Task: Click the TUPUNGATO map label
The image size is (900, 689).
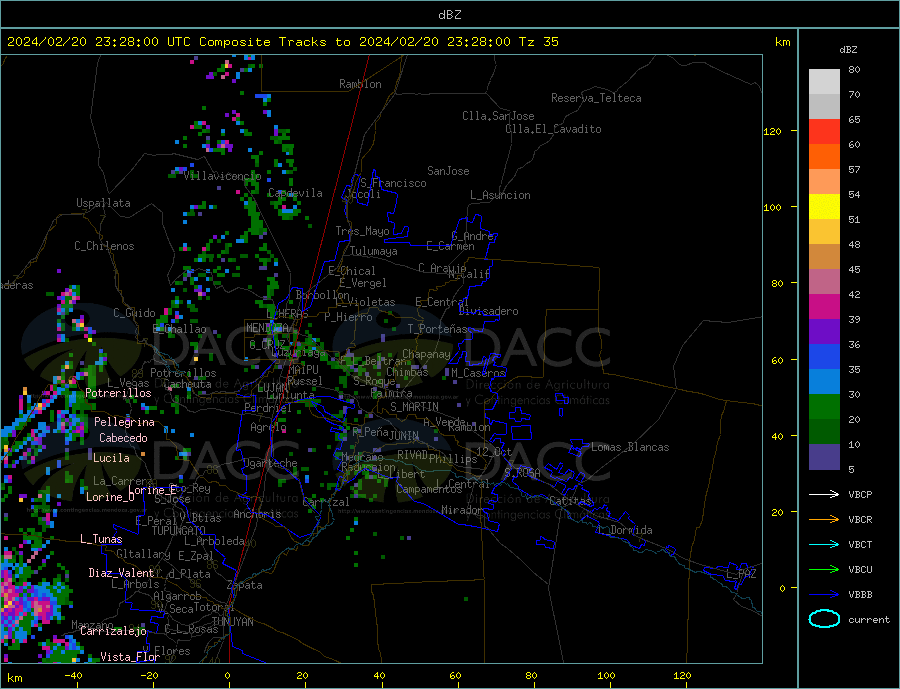Action: point(179,531)
